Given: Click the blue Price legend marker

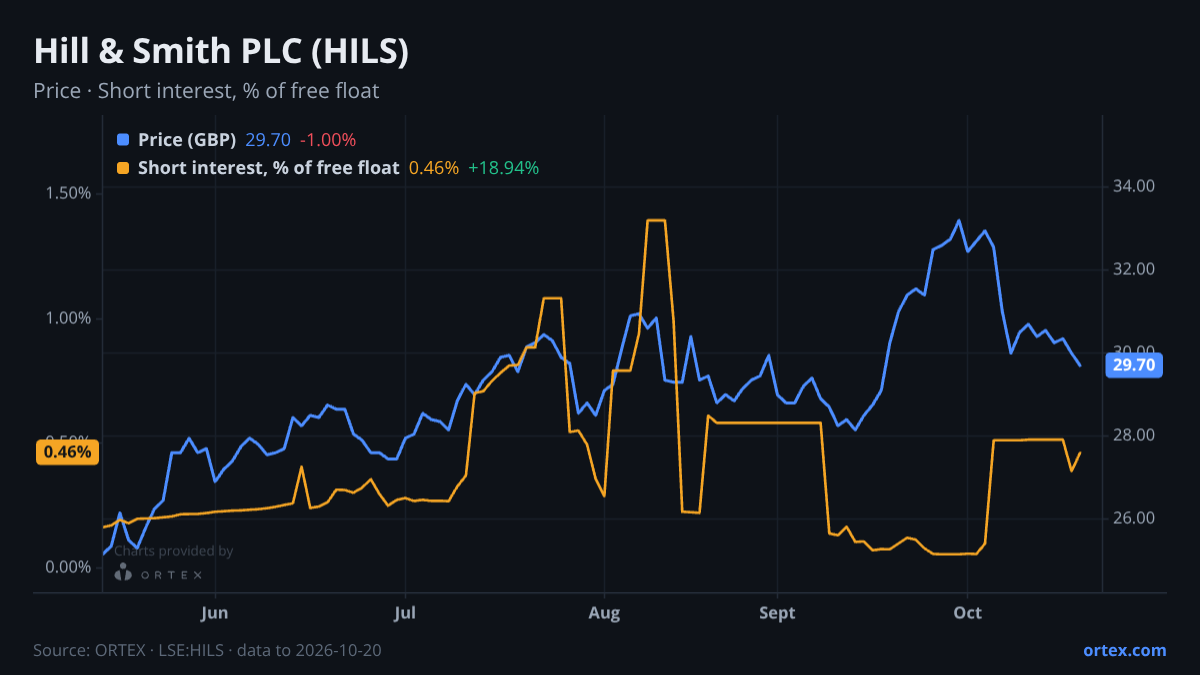Looking at the screenshot, I should pos(123,140).
